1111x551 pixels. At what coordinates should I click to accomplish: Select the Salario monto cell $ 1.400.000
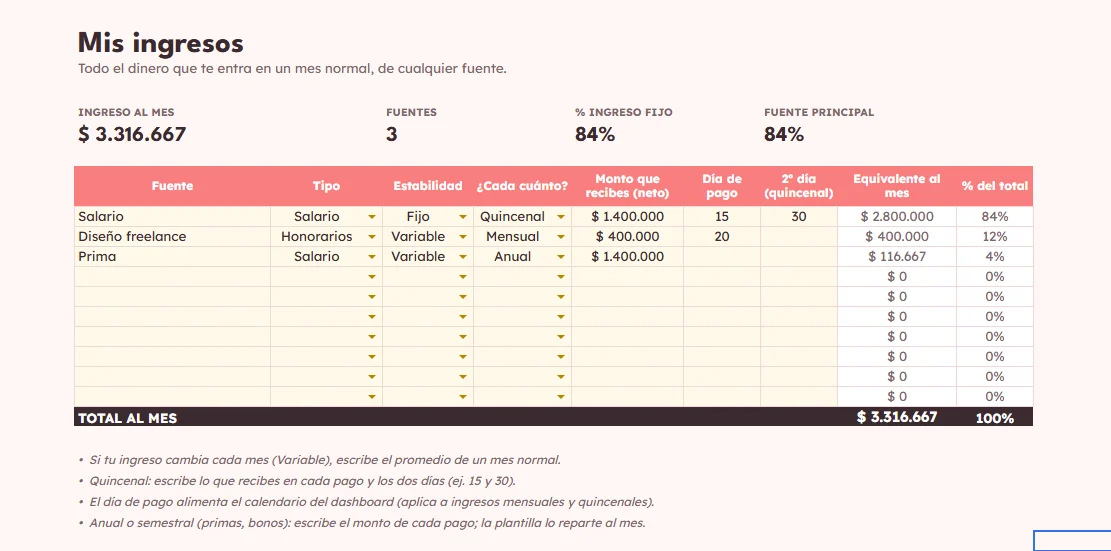pyautogui.click(x=627, y=217)
